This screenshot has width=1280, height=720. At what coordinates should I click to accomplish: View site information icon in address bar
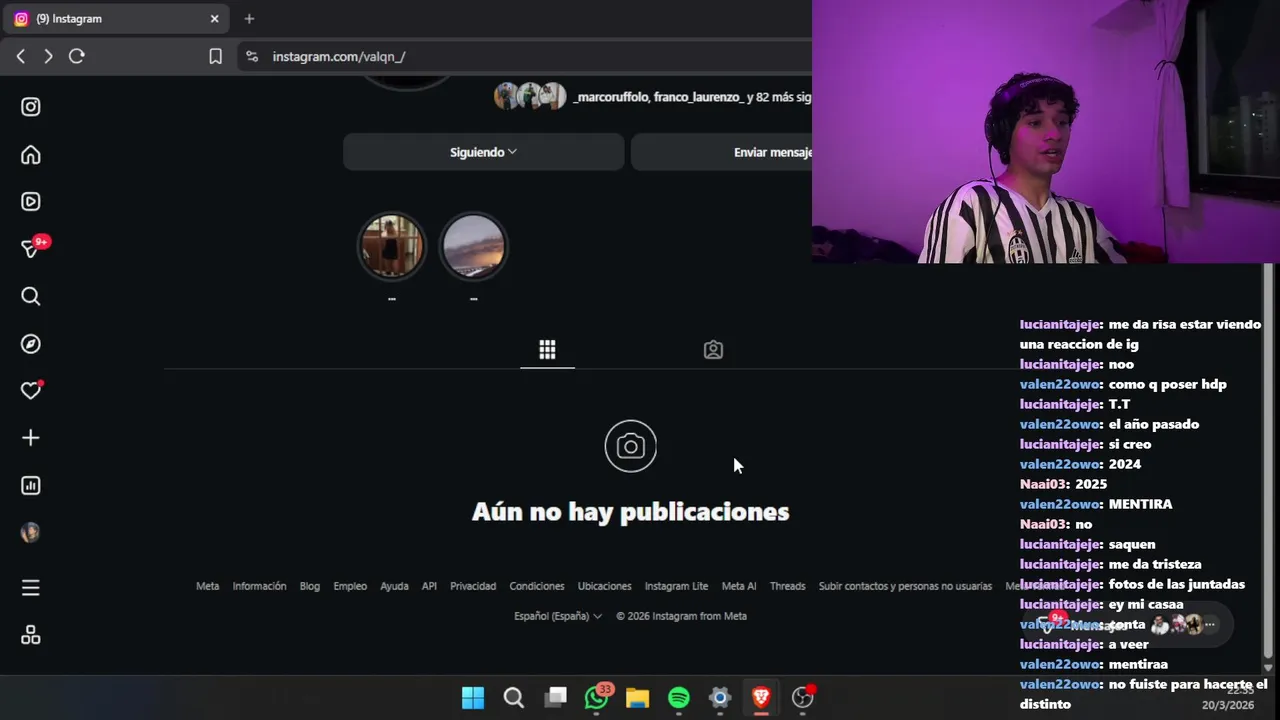click(252, 56)
